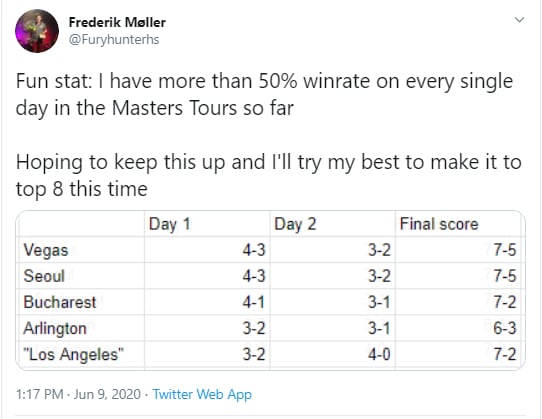The image size is (542, 419).
Task: Click the Vegas row label
Action: click(46, 250)
